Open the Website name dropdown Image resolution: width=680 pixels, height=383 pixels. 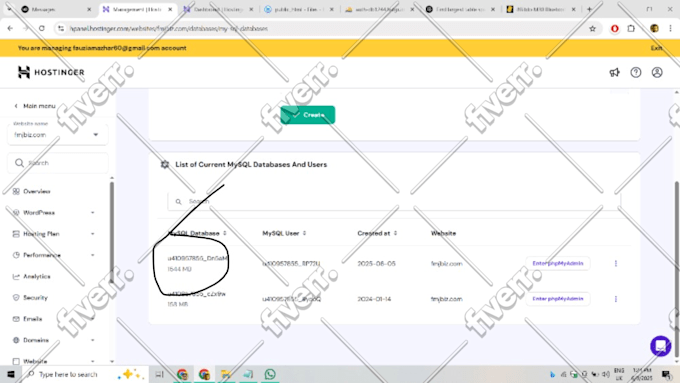click(x=57, y=135)
